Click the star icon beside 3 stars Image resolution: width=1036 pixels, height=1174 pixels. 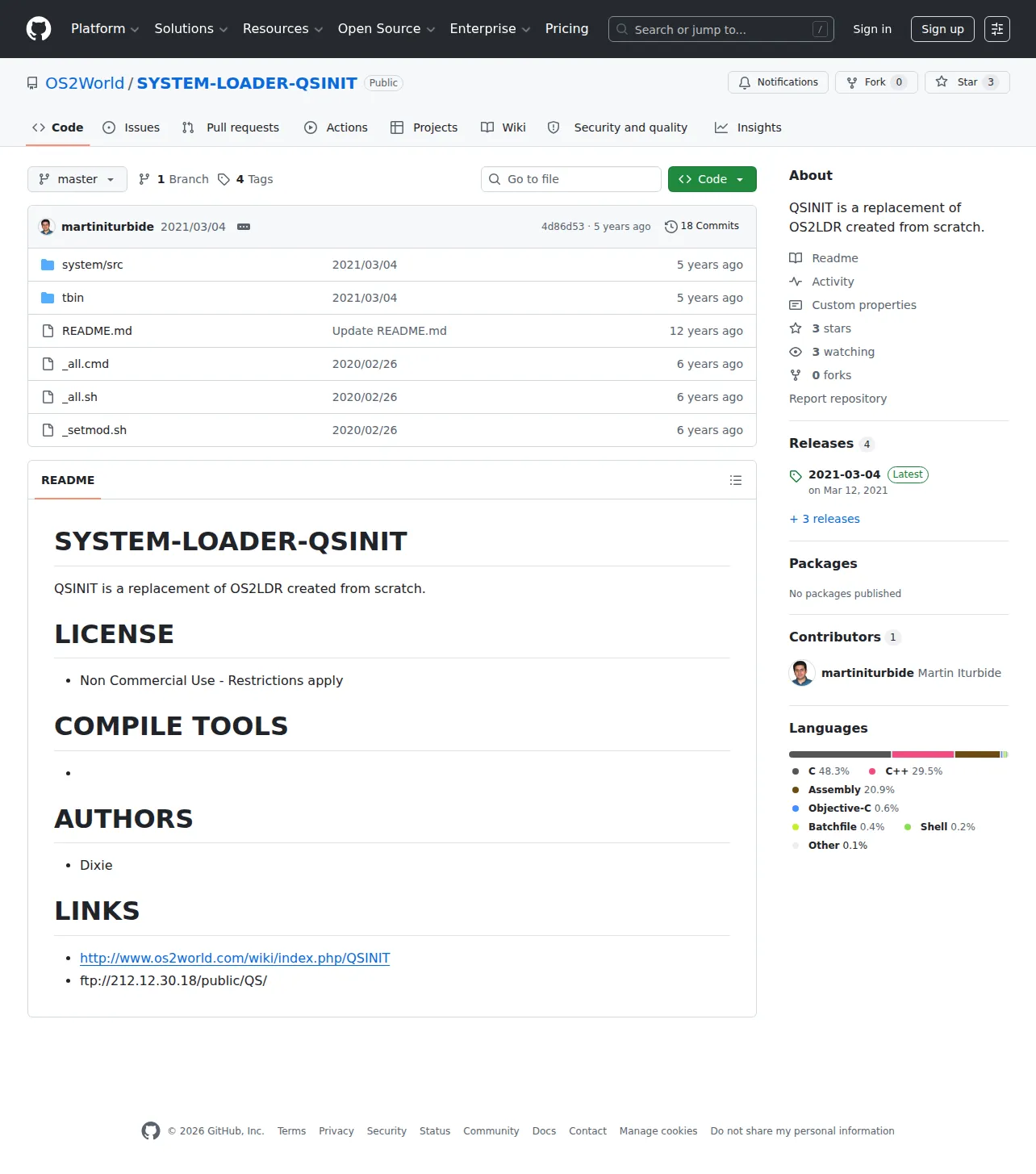click(x=796, y=328)
